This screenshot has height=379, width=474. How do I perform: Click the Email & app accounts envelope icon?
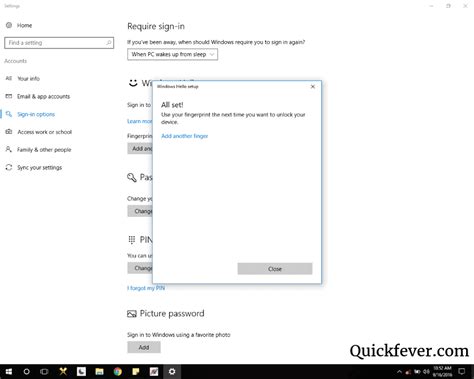(9, 96)
